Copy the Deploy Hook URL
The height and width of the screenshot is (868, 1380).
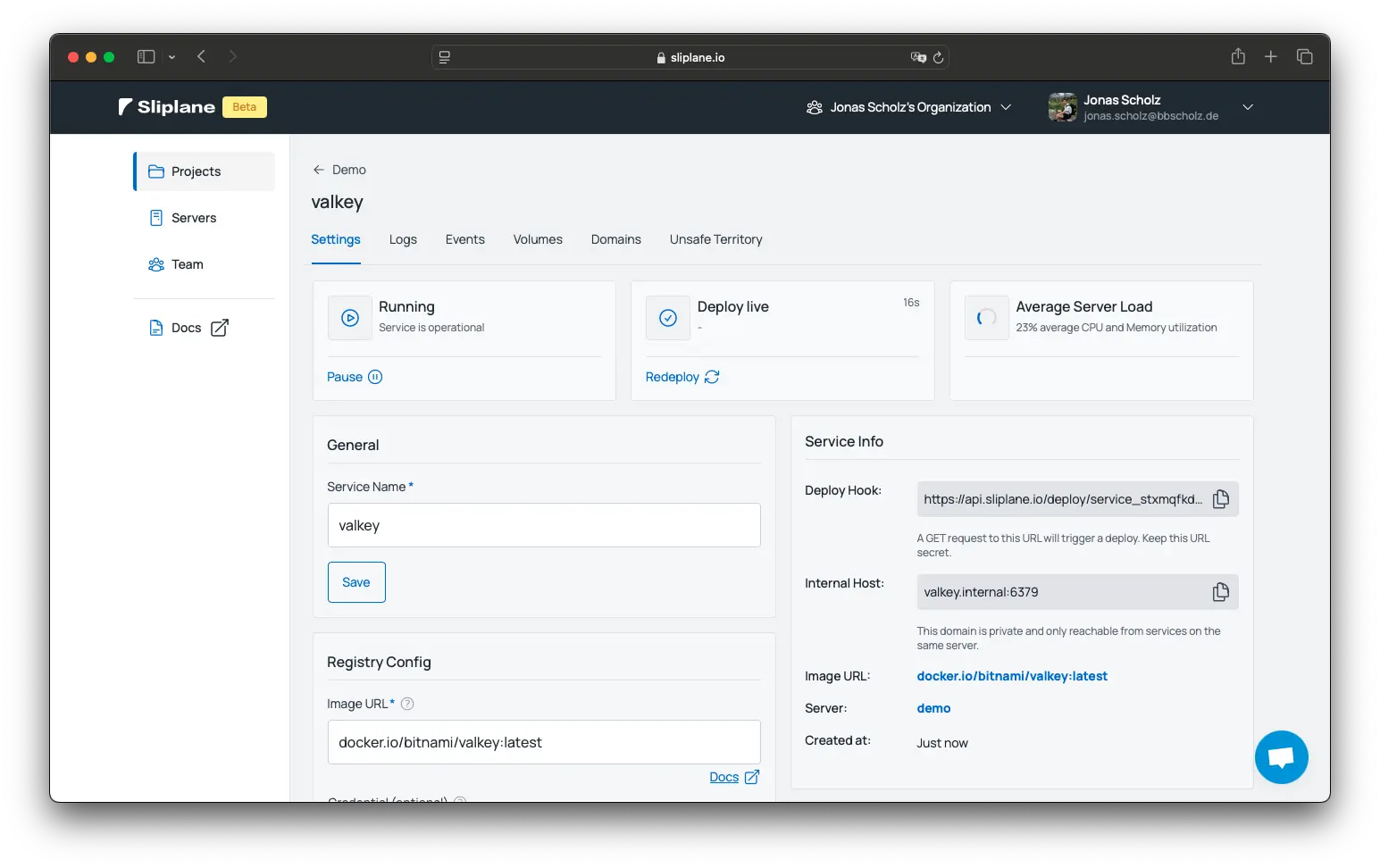[1220, 499]
